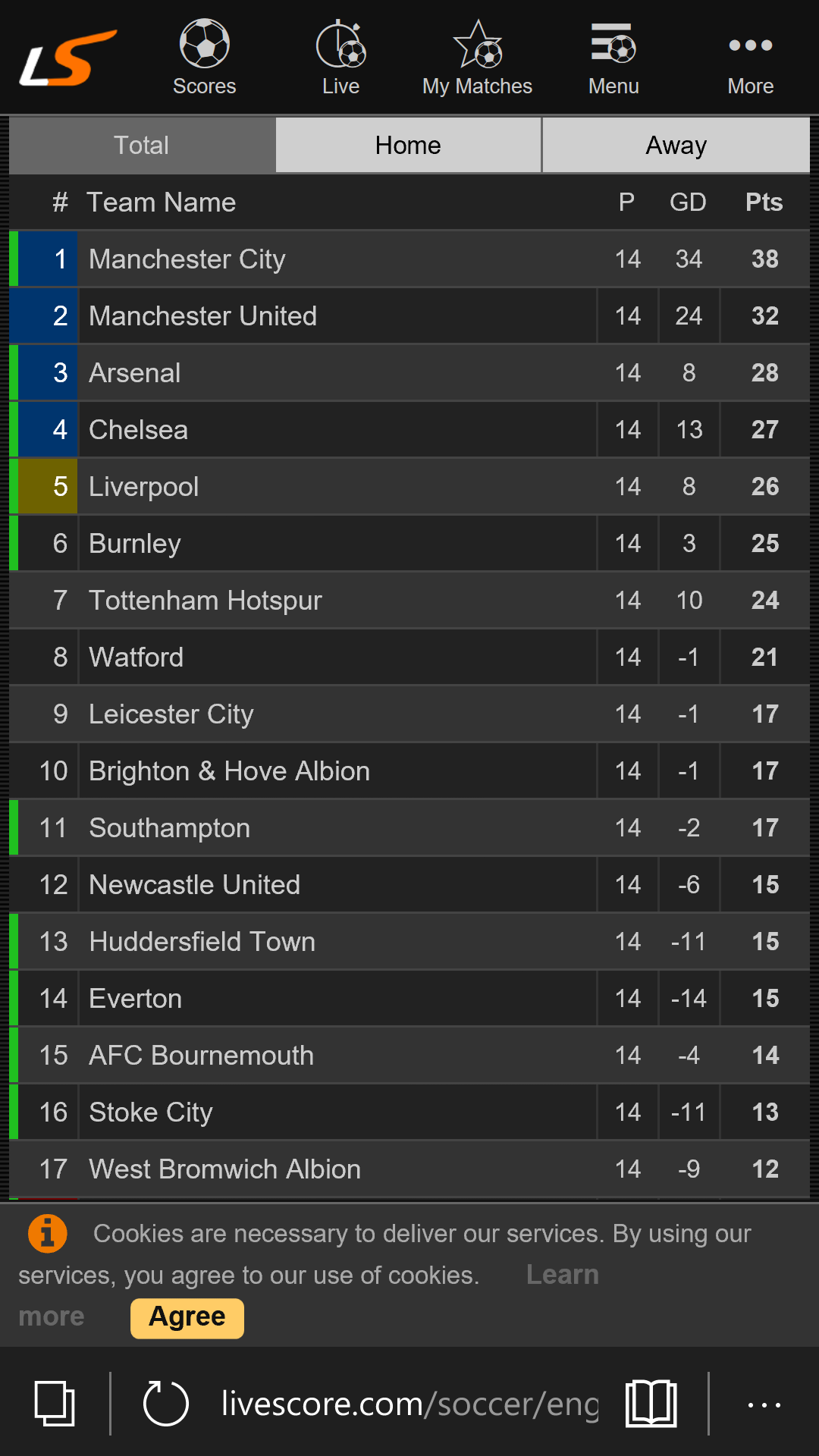
Task: Open My Matches star icon
Action: (477, 45)
